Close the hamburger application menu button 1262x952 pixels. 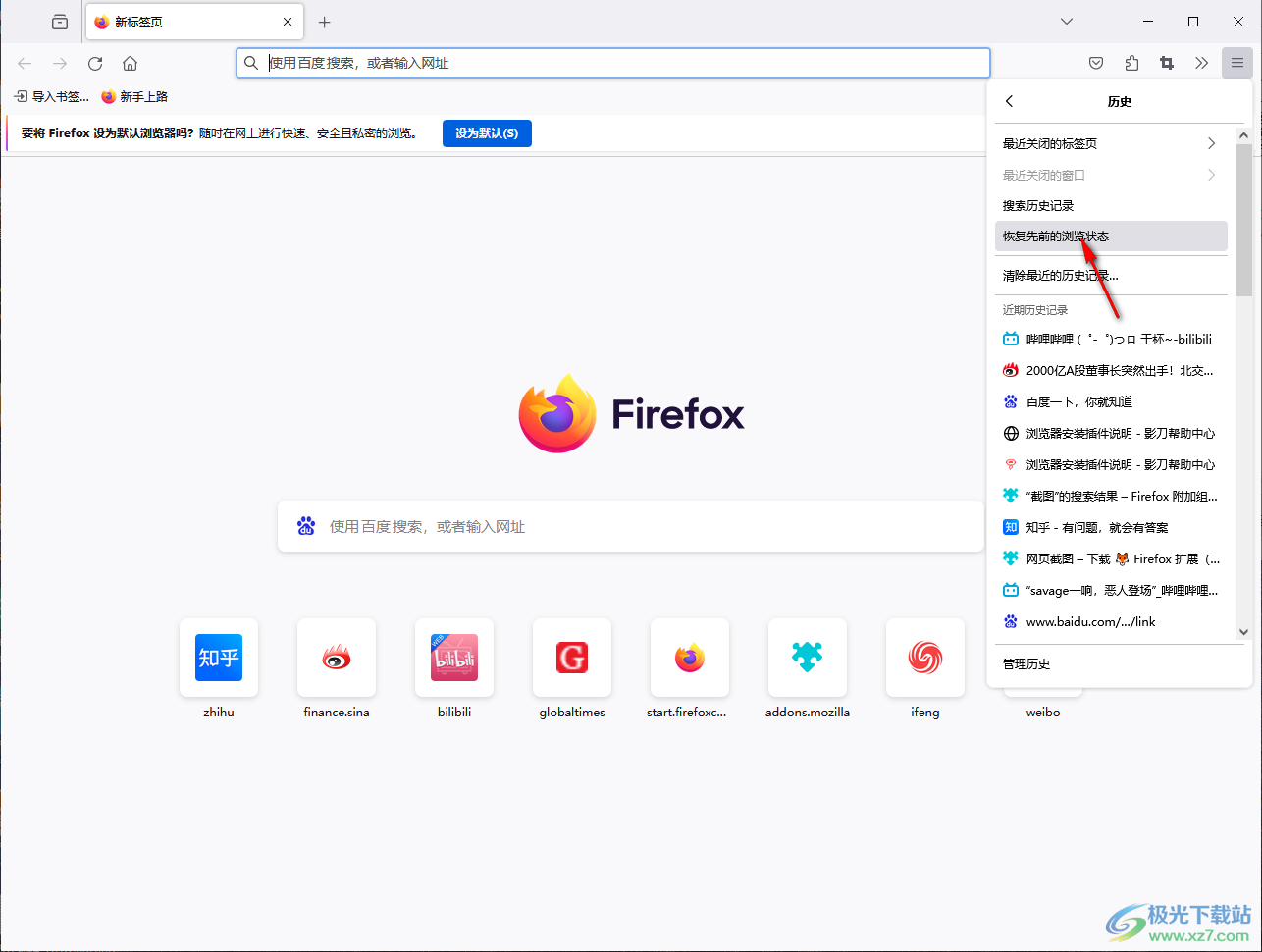point(1237,63)
